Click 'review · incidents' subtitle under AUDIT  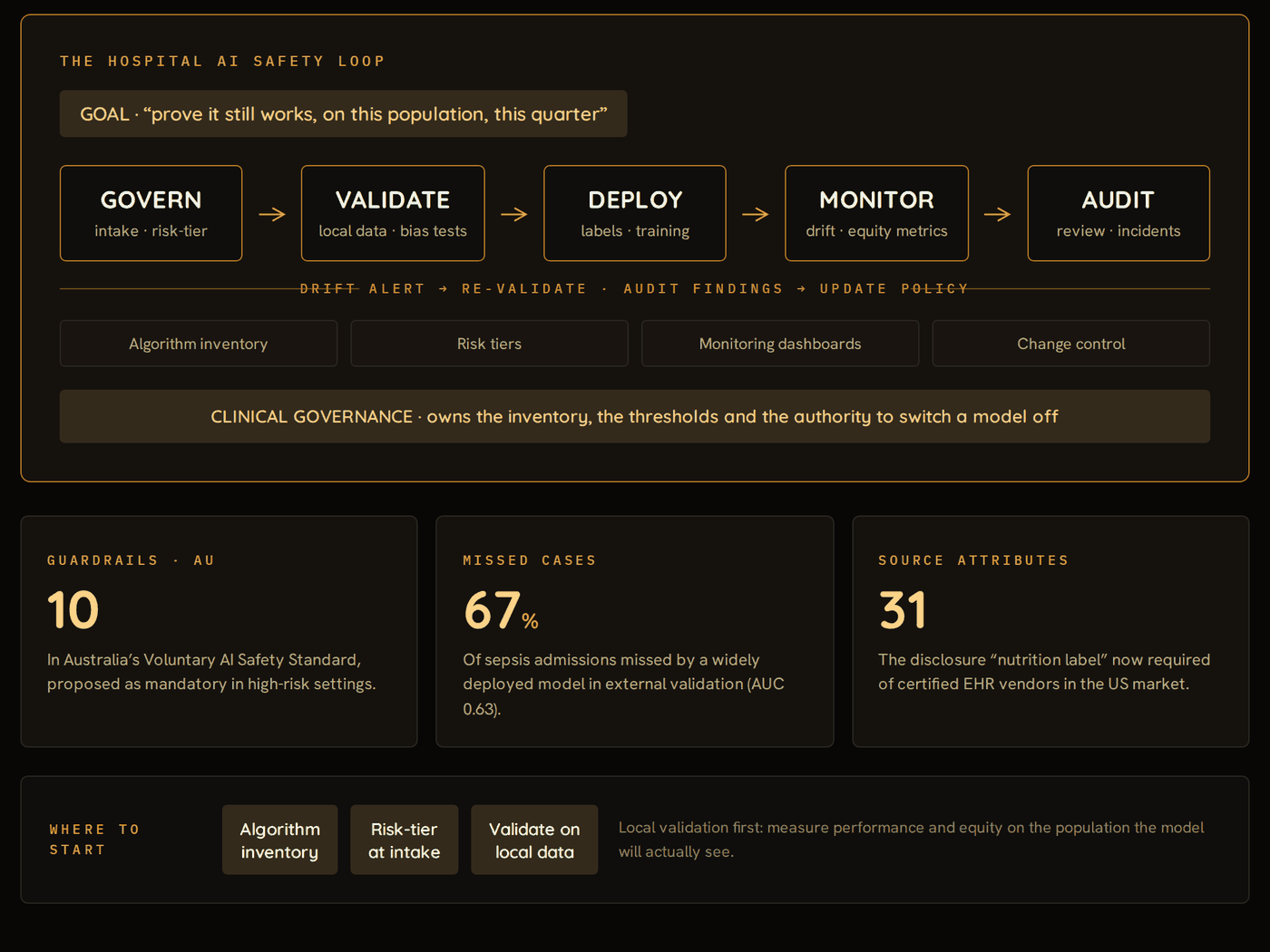(1119, 231)
